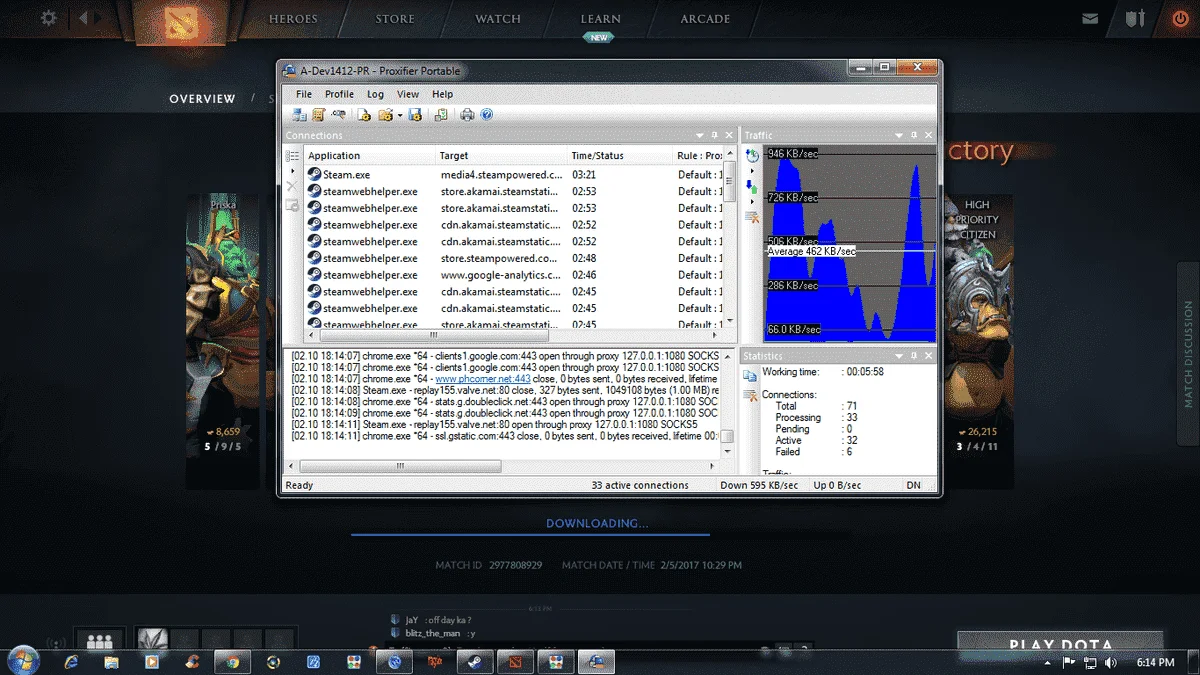Open the WATCH tab in Dota
This screenshot has height=675, width=1200.
(x=498, y=19)
